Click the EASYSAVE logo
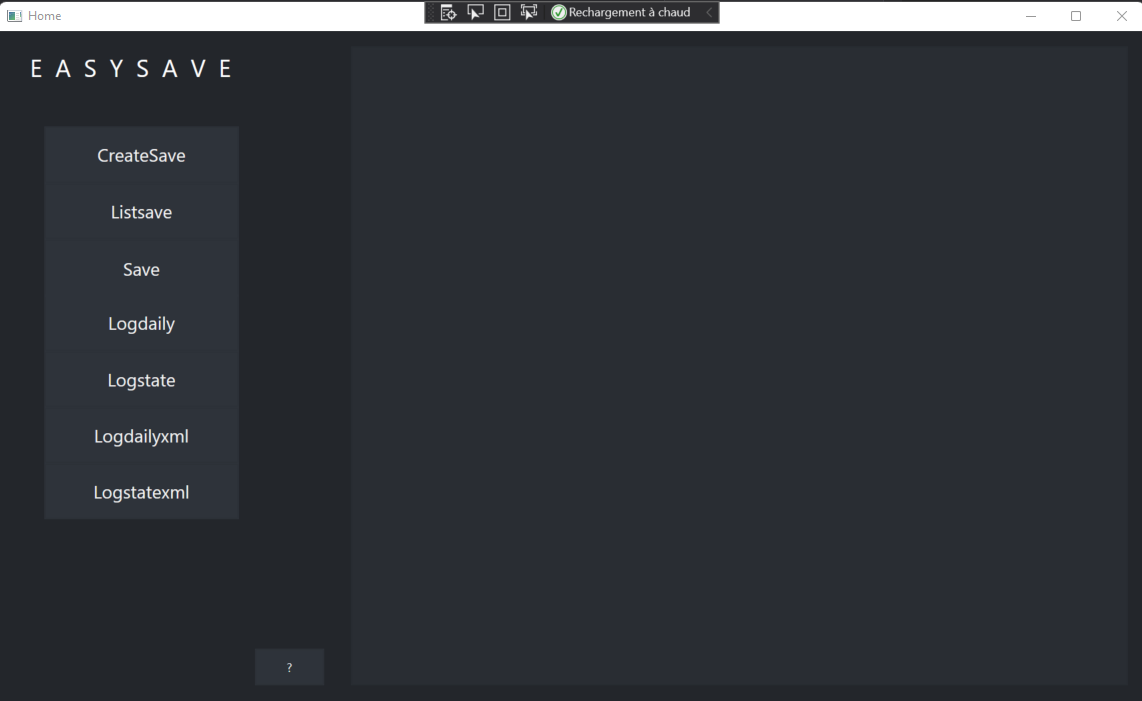The height and width of the screenshot is (701, 1142). click(131, 68)
